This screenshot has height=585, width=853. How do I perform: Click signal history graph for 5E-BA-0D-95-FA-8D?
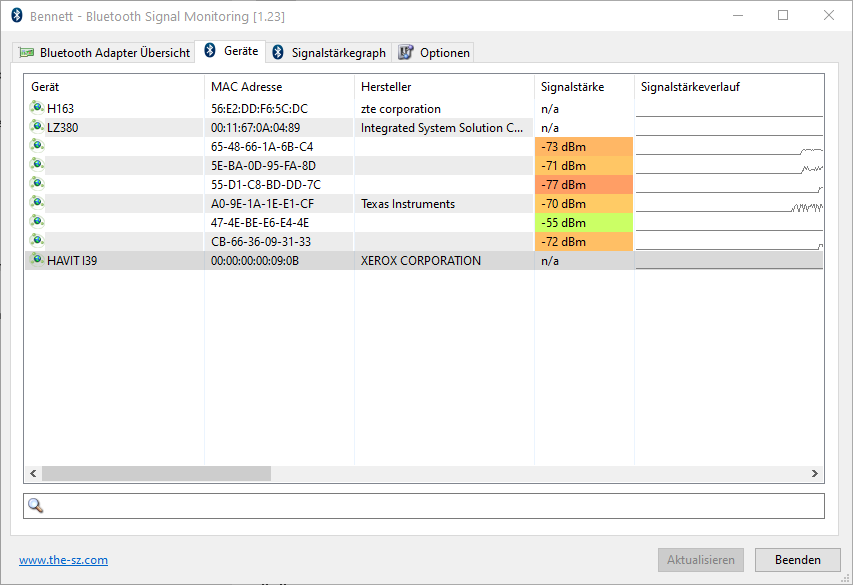click(729, 166)
